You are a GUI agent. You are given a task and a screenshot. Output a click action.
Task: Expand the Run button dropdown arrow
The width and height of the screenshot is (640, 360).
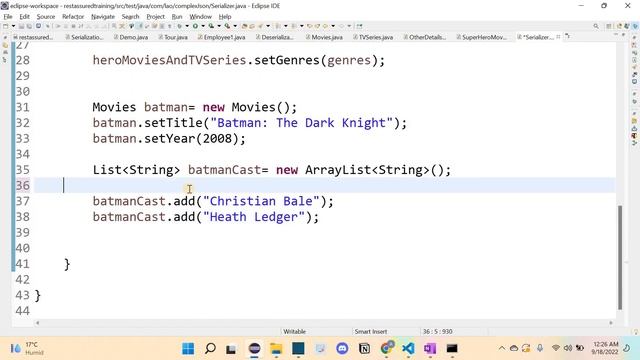point(203,26)
